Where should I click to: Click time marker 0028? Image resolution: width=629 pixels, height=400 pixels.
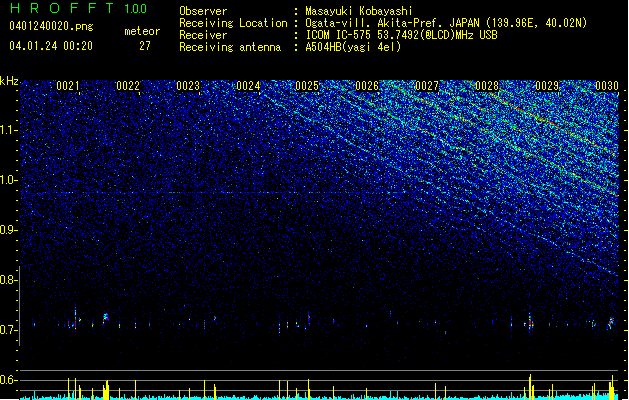coord(487,86)
